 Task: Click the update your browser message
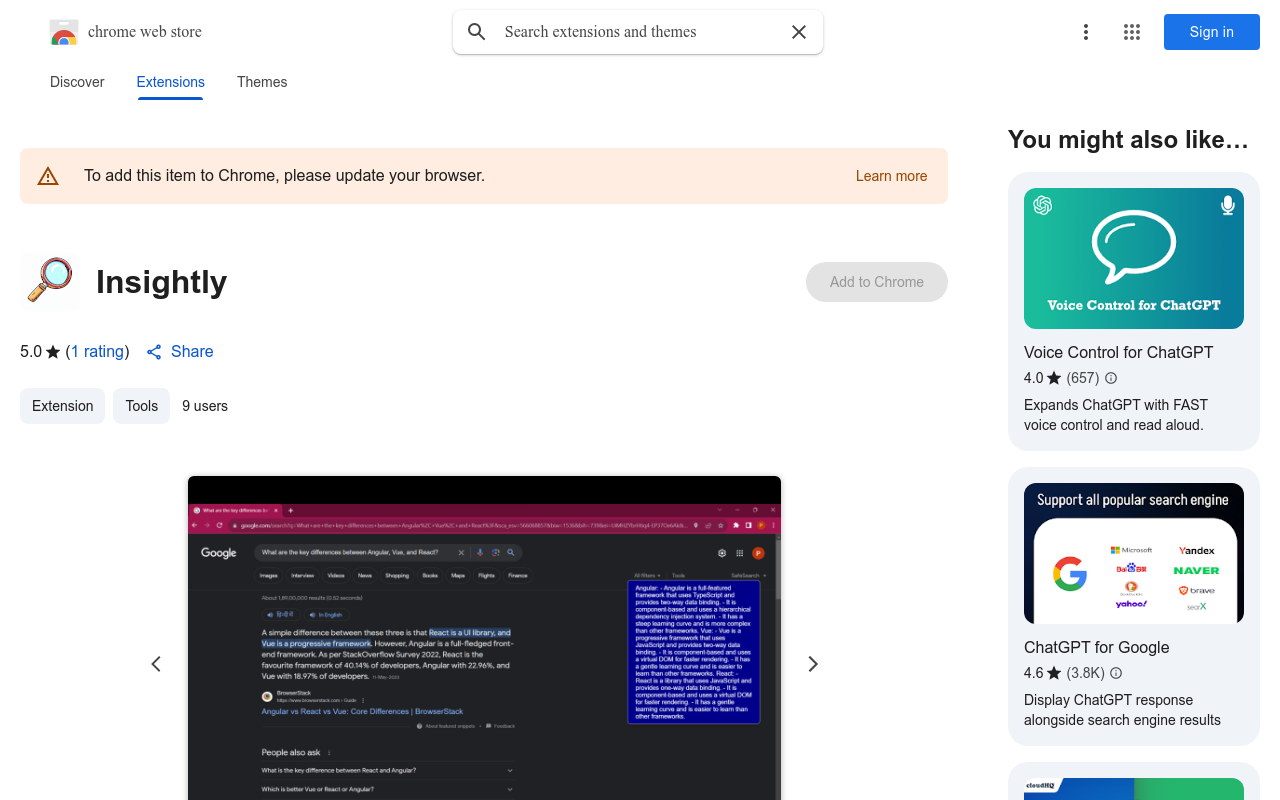tap(284, 176)
